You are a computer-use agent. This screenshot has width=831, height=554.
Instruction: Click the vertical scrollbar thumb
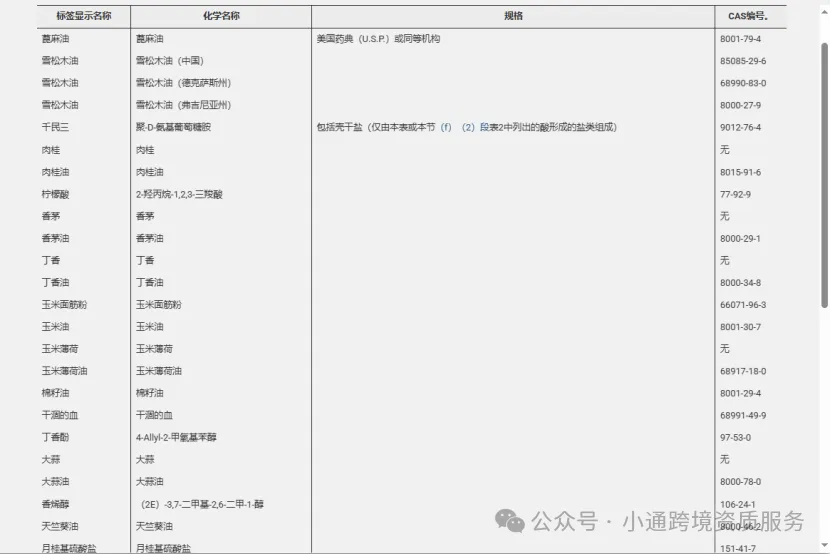point(824,175)
